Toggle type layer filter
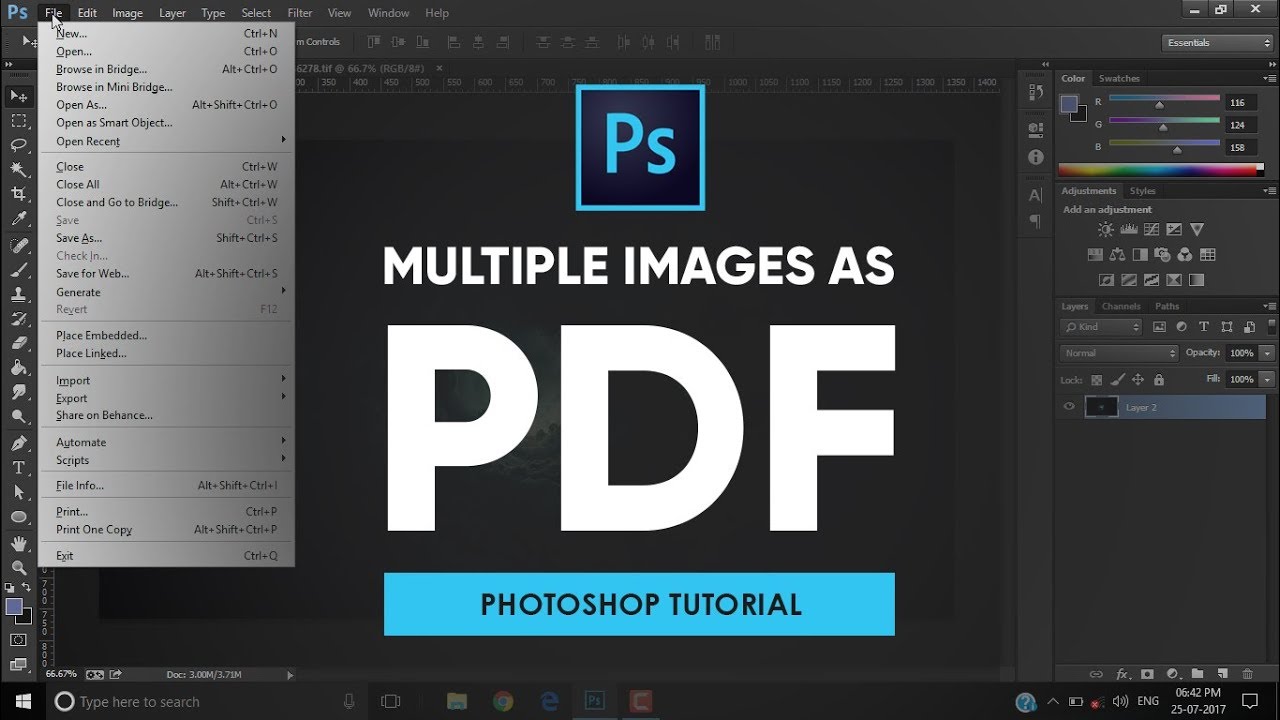Viewport: 1280px width, 720px height. point(1203,327)
